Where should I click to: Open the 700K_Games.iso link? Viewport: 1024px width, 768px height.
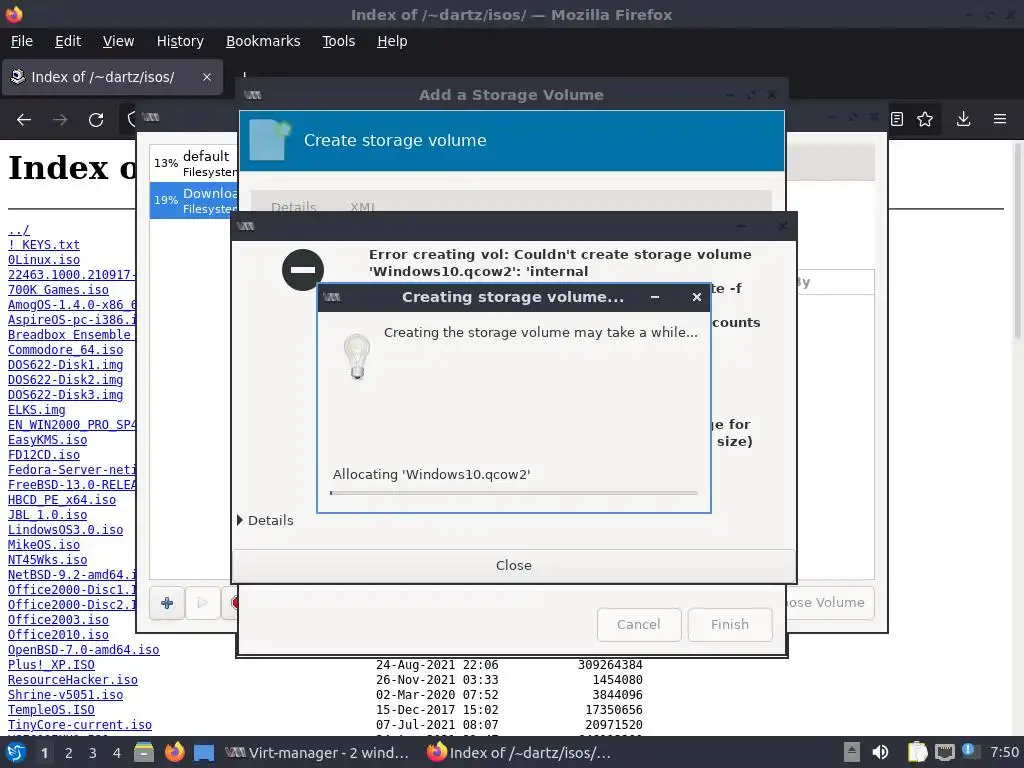(x=58, y=290)
